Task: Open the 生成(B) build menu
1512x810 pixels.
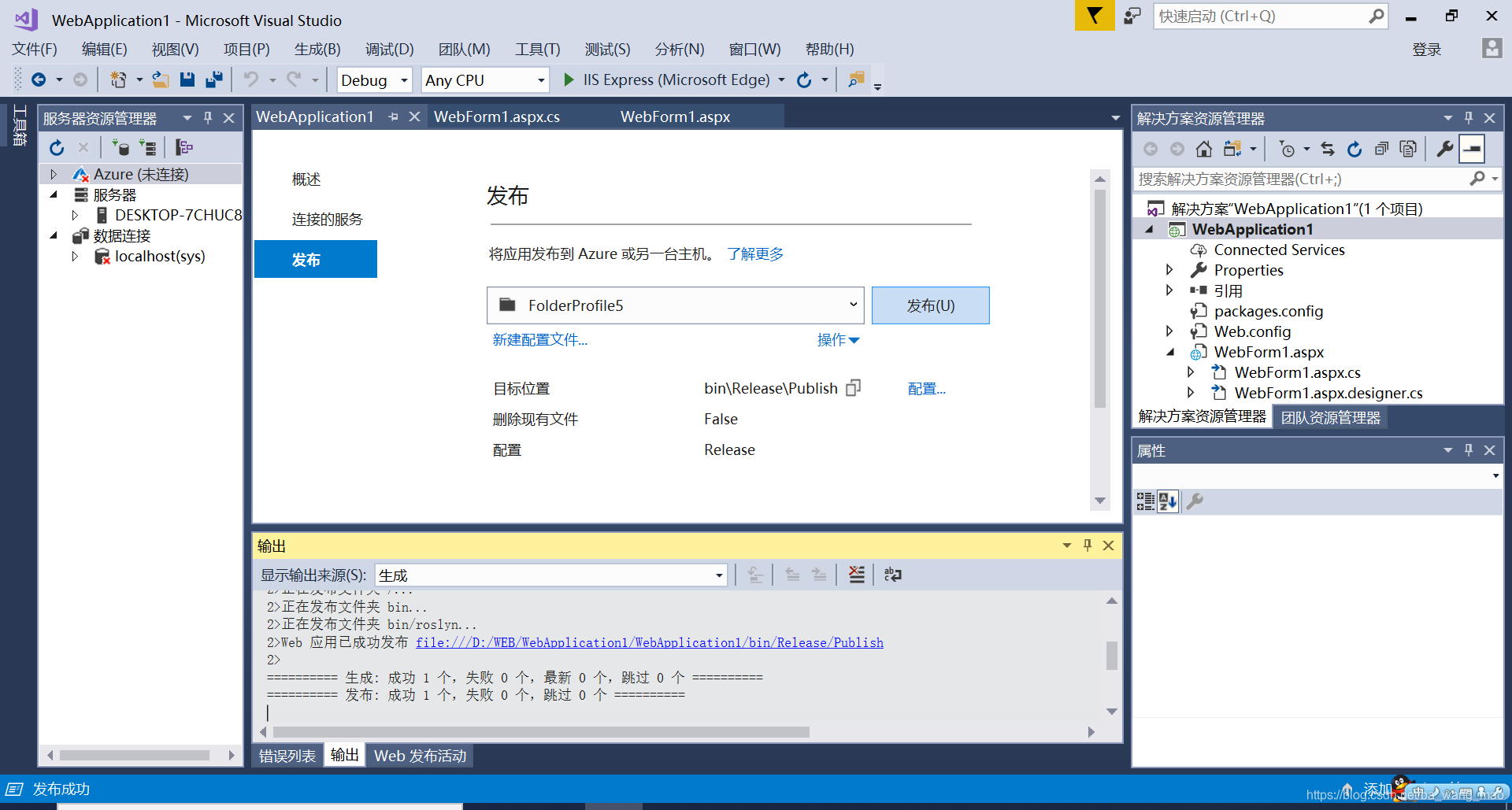Action: (317, 49)
